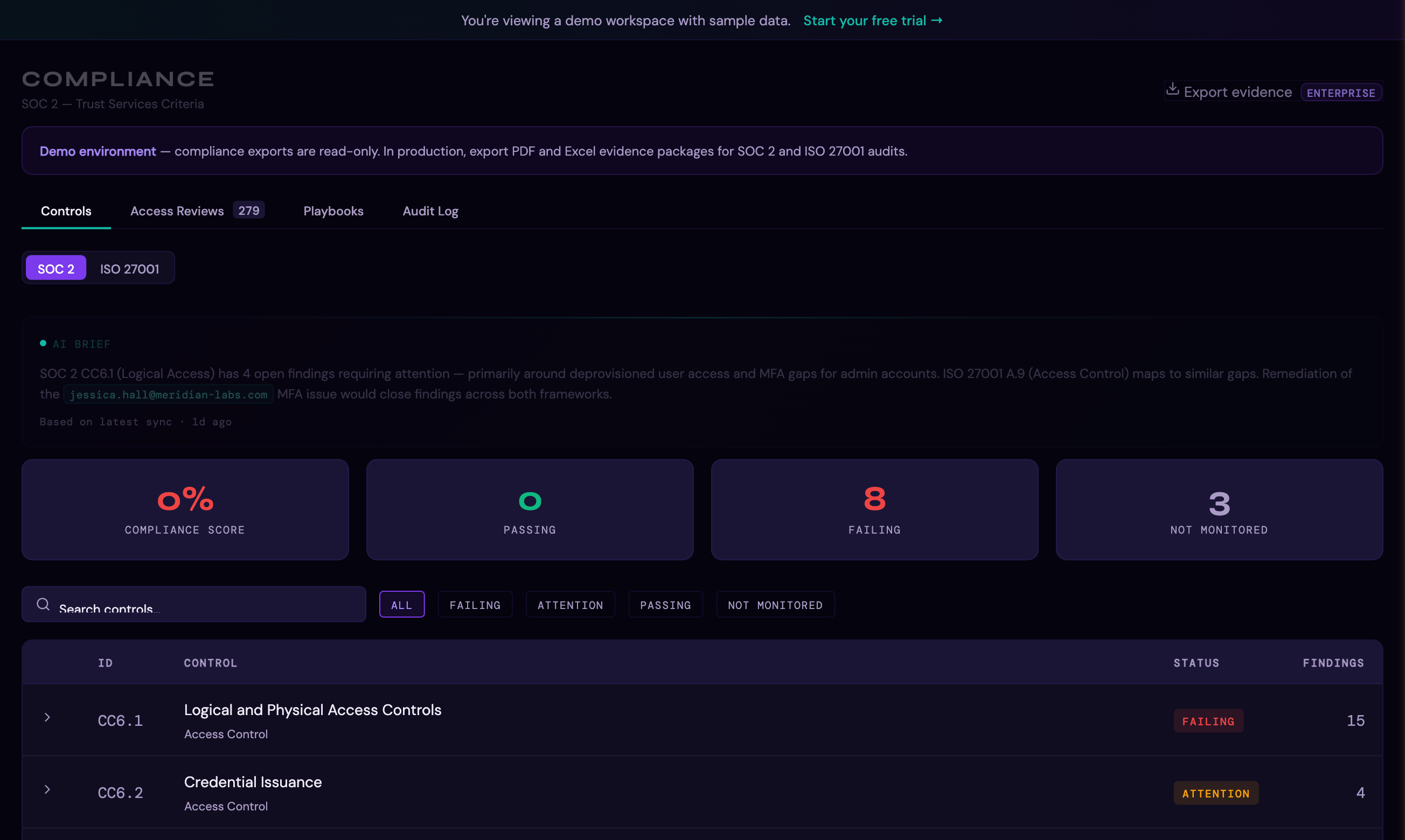Image resolution: width=1405 pixels, height=840 pixels.
Task: Click the ATTENTION status badge for CC6.2
Action: click(x=1215, y=793)
